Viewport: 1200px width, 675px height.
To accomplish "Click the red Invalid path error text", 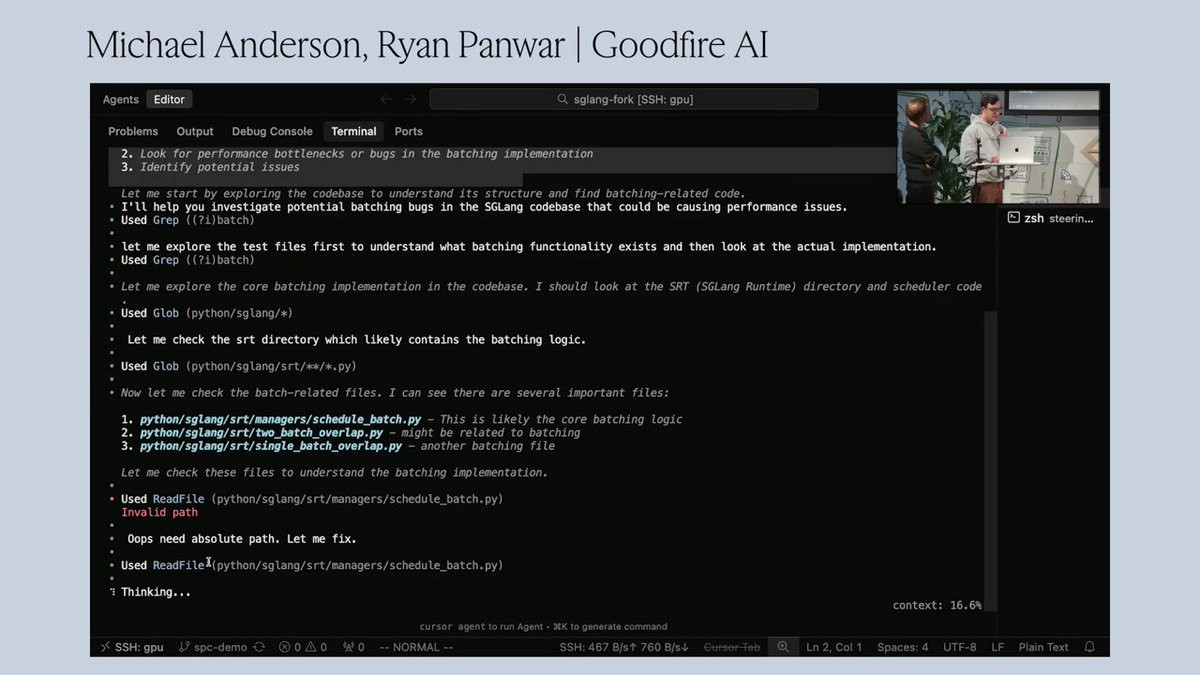I will tap(159, 512).
